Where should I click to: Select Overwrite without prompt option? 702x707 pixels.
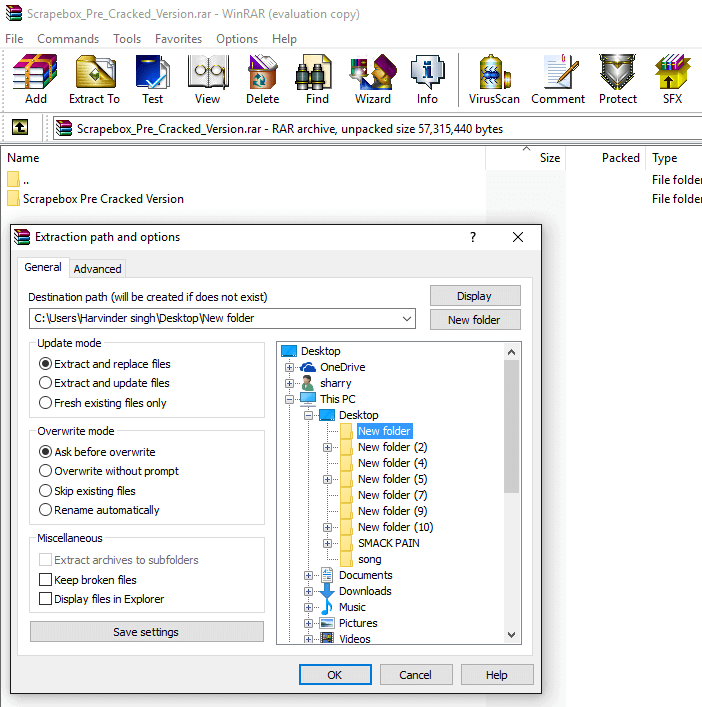(x=45, y=471)
